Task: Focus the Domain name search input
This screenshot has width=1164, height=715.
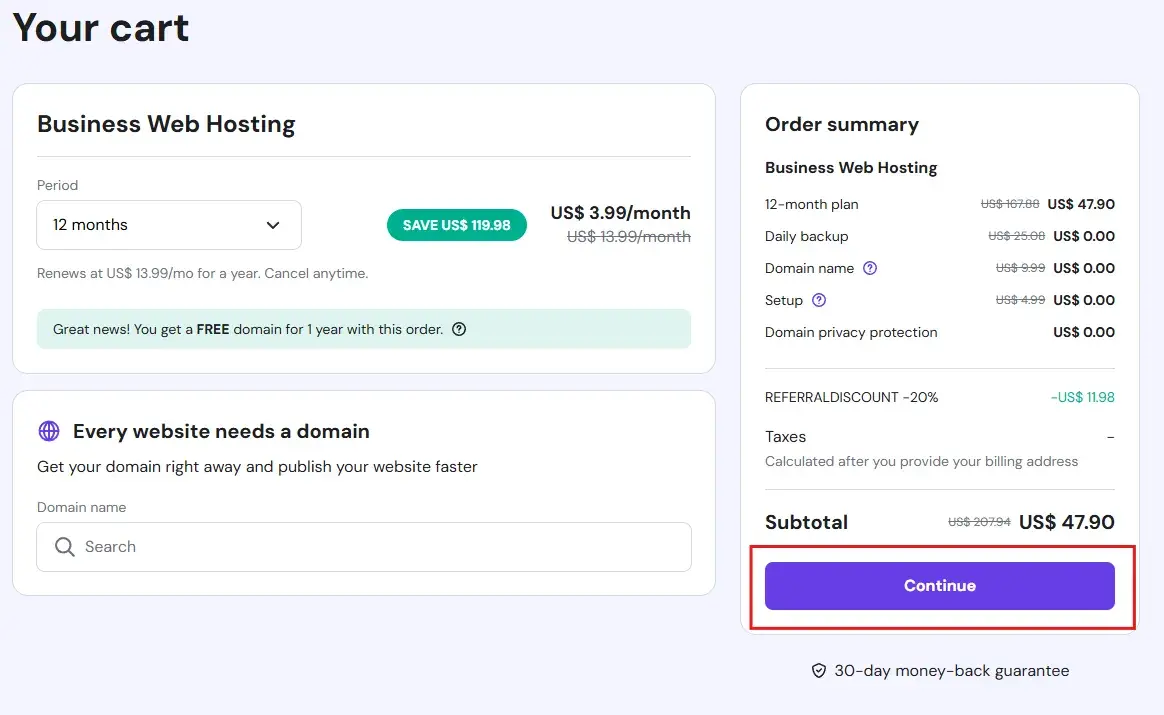Action: coord(380,547)
